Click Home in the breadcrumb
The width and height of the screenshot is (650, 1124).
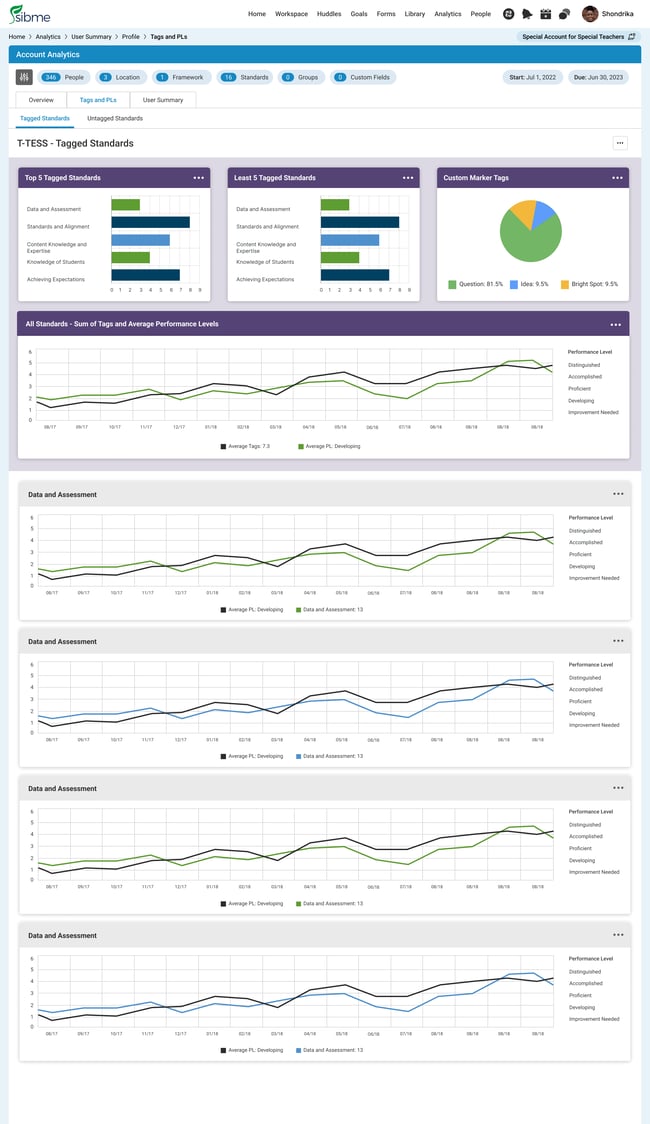pyautogui.click(x=16, y=37)
